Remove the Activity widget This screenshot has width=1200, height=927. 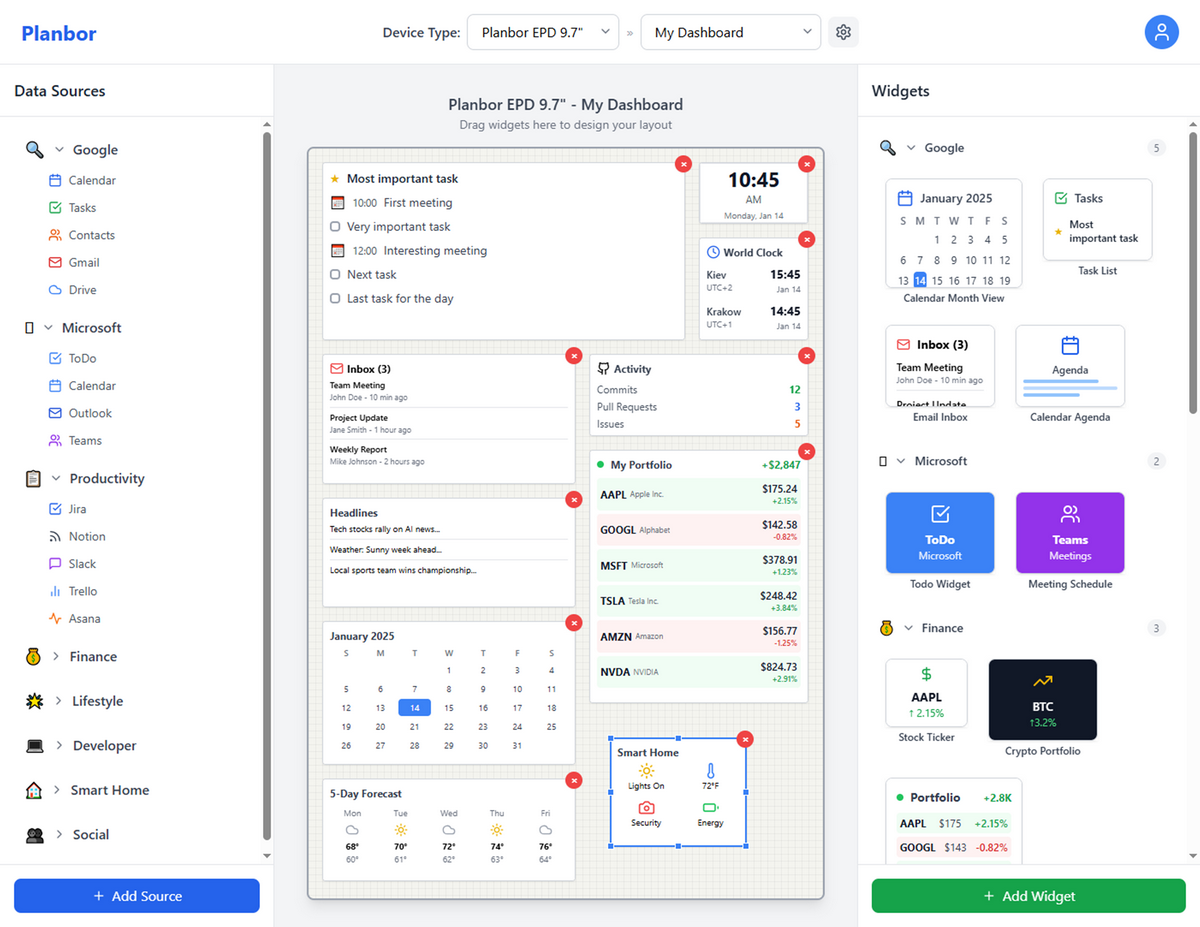[x=806, y=355]
